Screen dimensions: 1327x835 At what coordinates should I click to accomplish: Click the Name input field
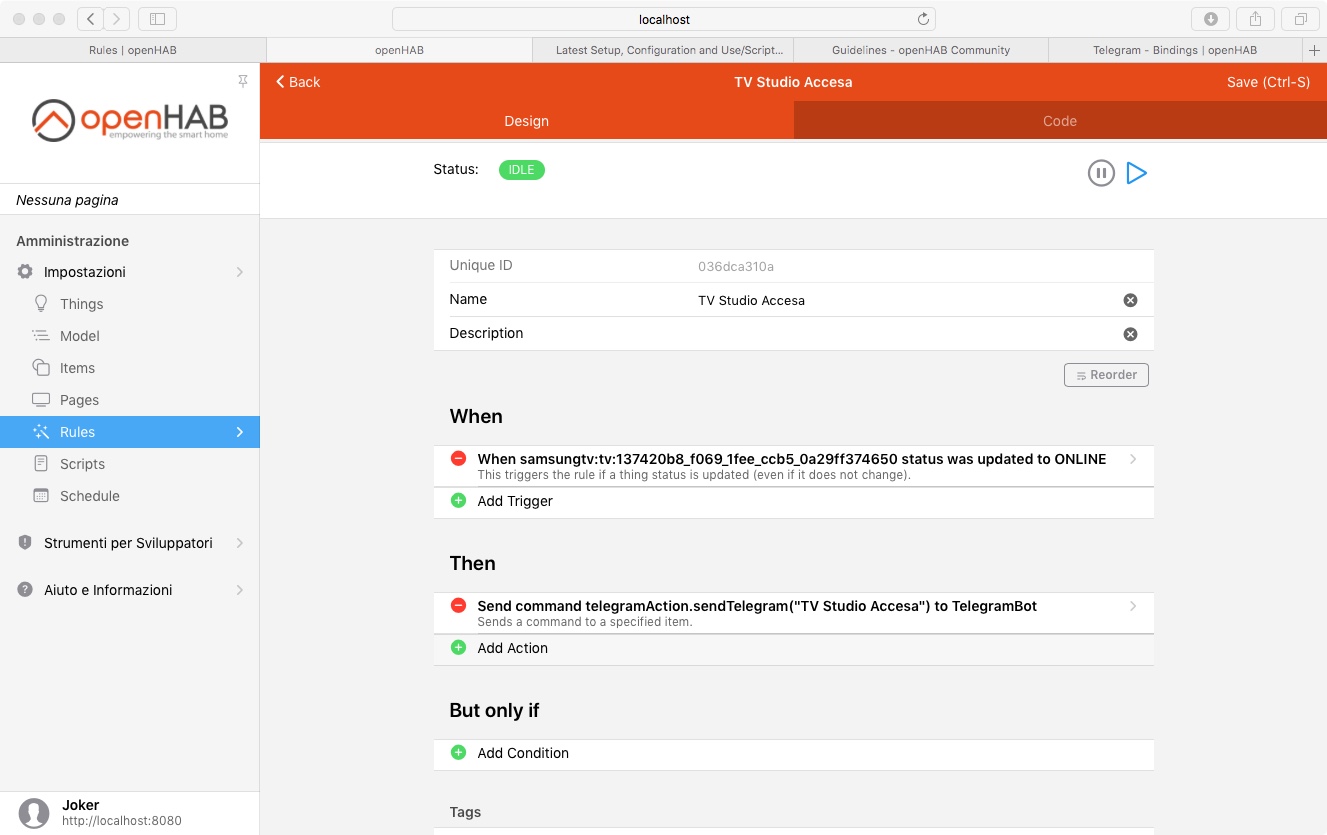(x=905, y=300)
